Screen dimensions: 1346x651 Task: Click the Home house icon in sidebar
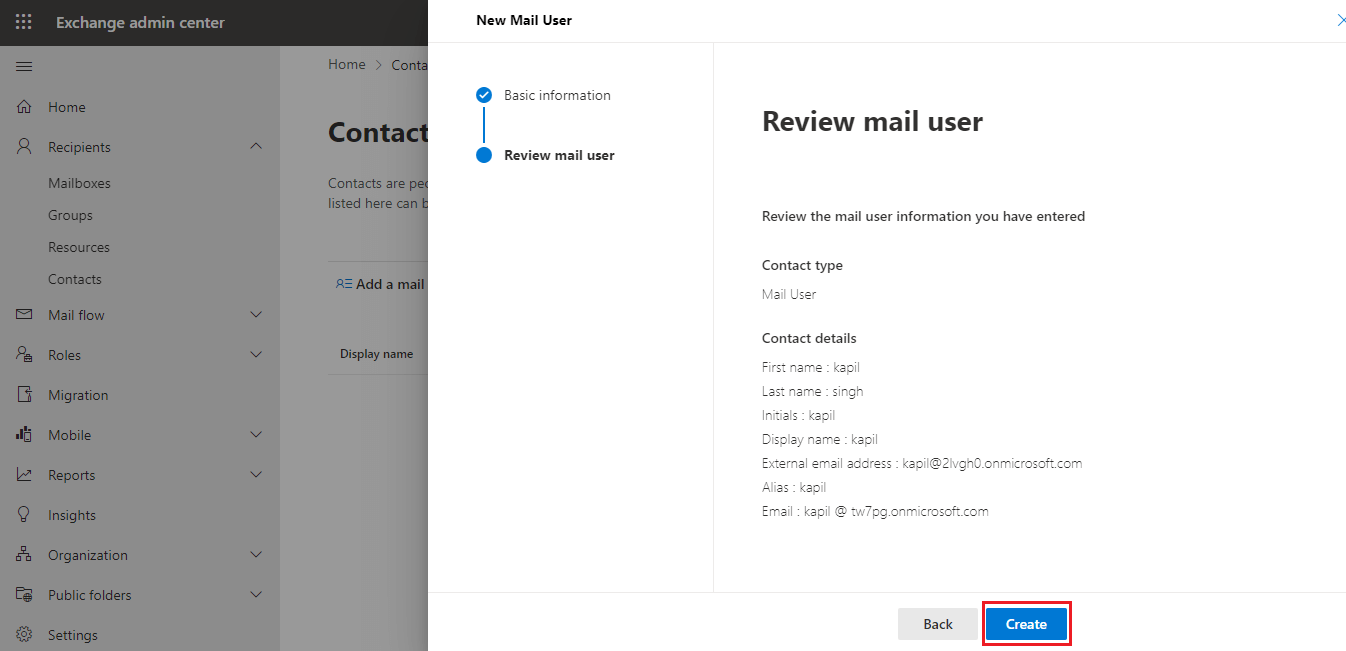[x=25, y=107]
